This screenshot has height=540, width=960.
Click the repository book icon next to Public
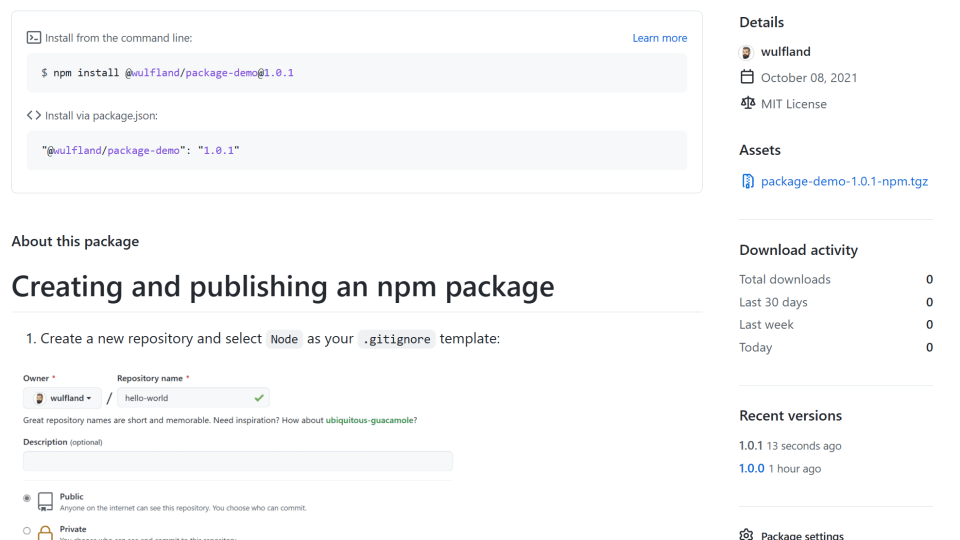[45, 501]
